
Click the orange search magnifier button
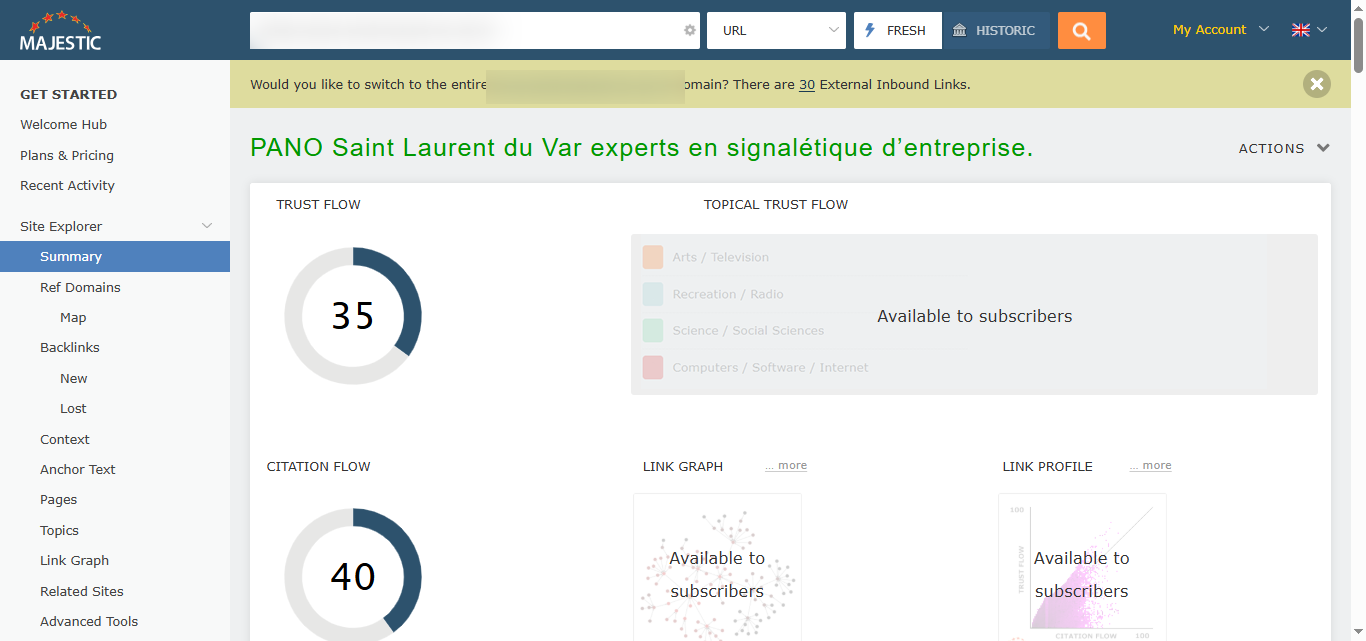(x=1081, y=31)
